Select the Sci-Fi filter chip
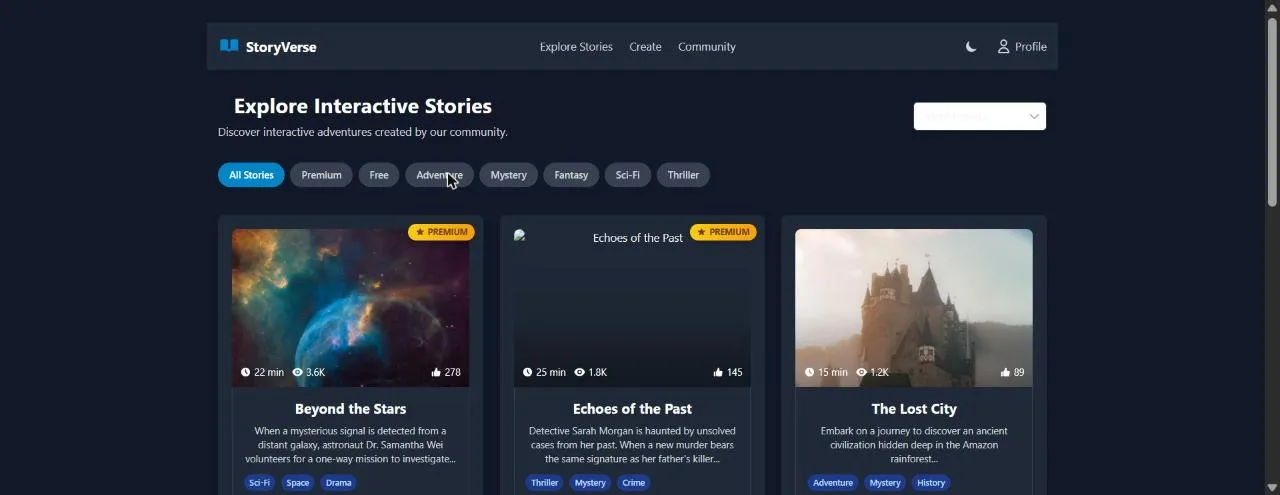The width and height of the screenshot is (1280, 495). click(x=628, y=175)
